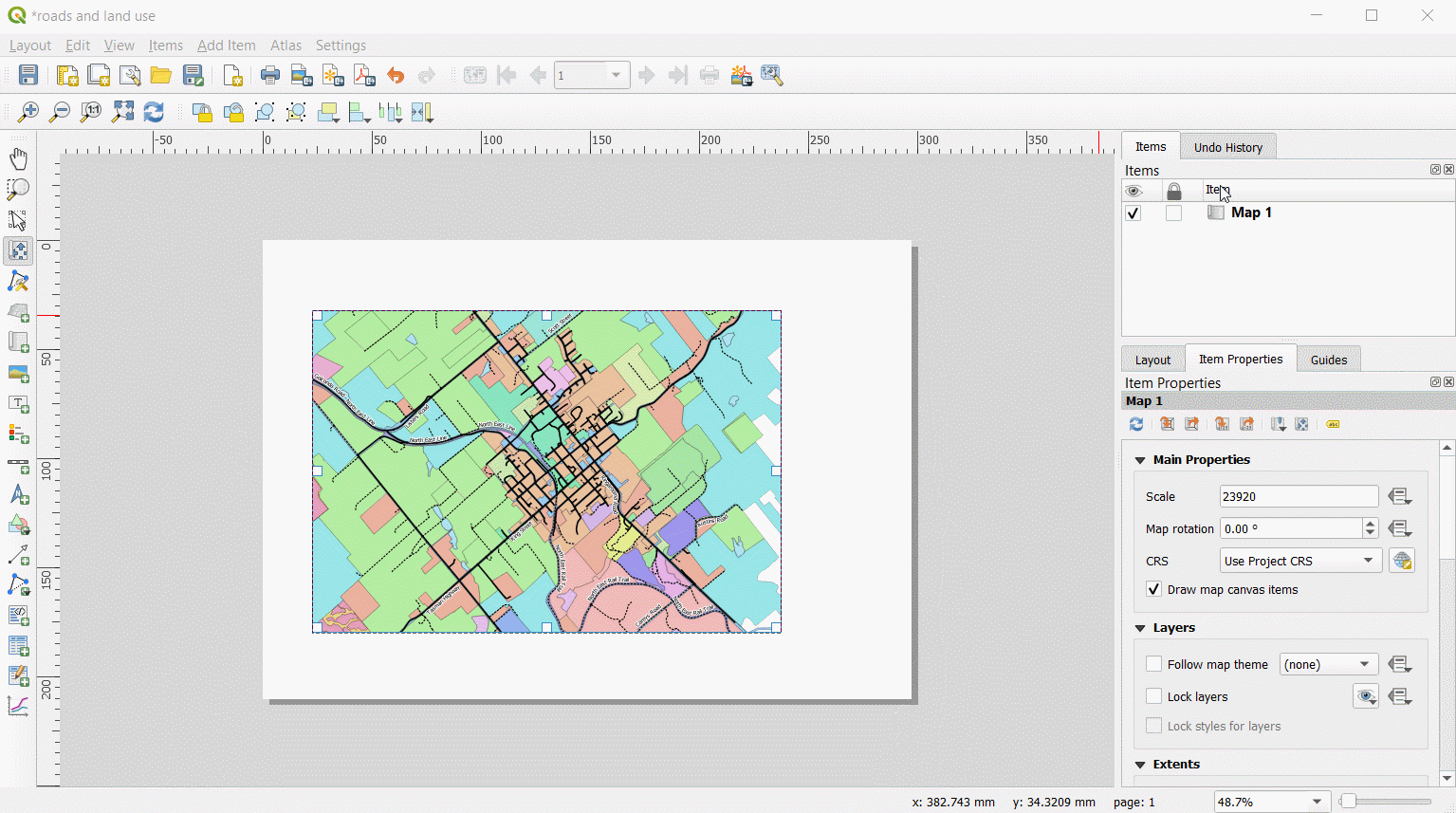Screen dimensions: 1456x813
Task: Save the layout project
Action: (x=28, y=76)
